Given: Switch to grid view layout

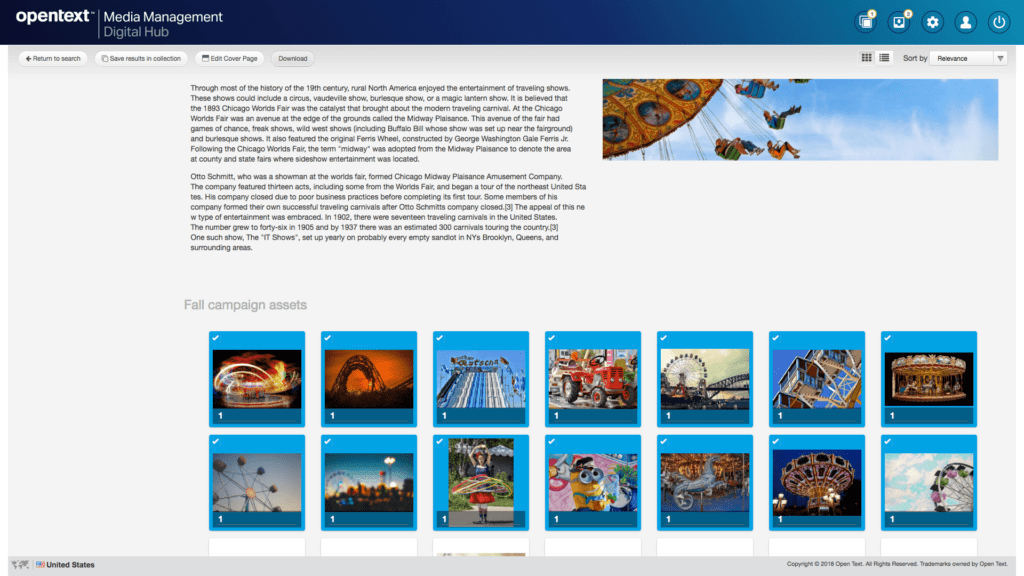Looking at the screenshot, I should tap(867, 58).
